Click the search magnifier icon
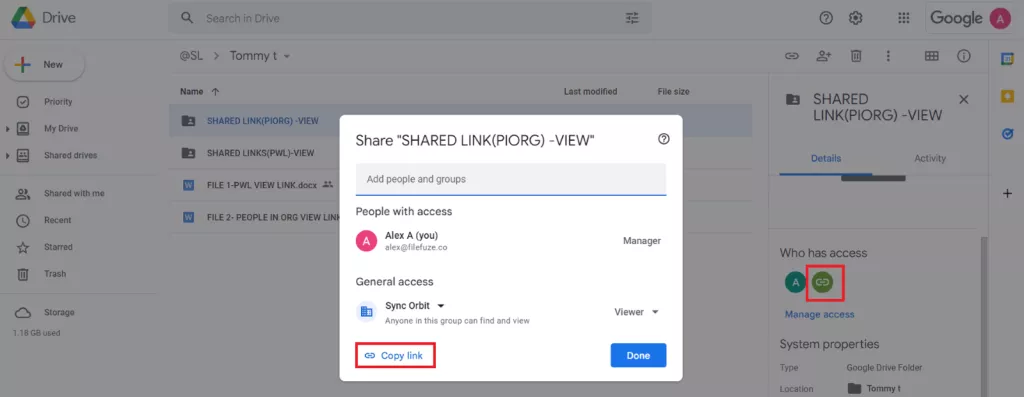Image resolution: width=1024 pixels, height=397 pixels. [x=187, y=18]
